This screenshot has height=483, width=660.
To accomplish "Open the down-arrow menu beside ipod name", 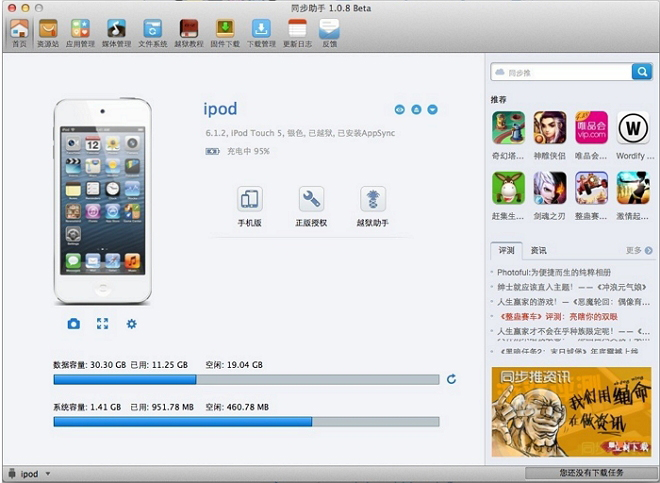I will coord(432,109).
